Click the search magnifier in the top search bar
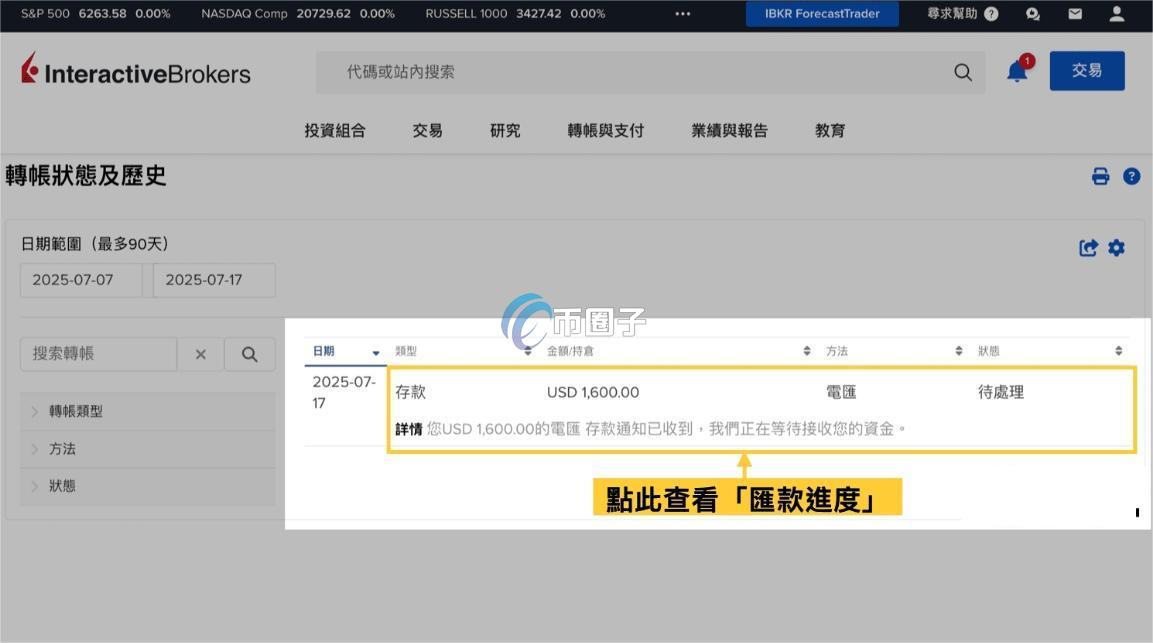The height and width of the screenshot is (643, 1153). (x=962, y=72)
